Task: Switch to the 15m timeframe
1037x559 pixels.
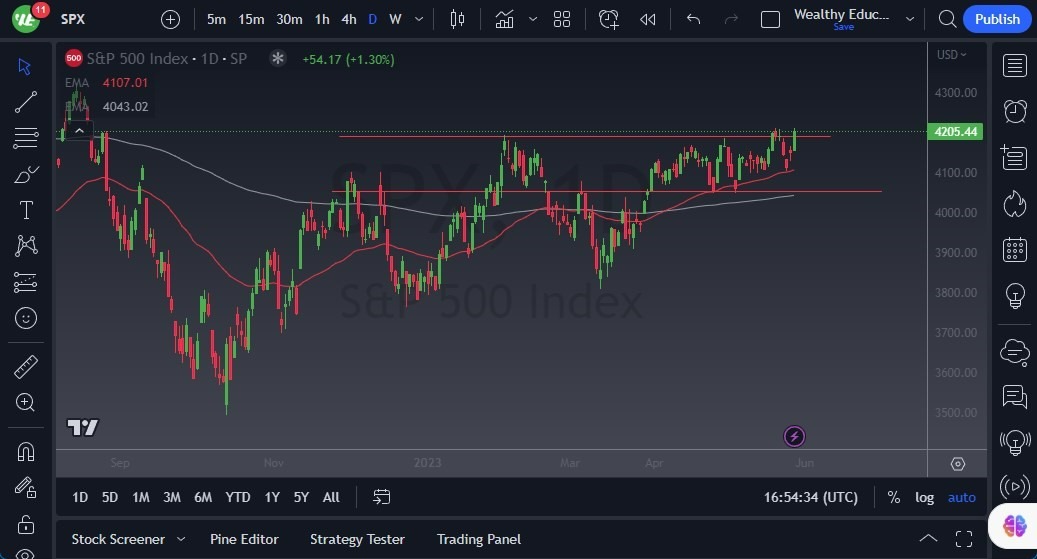Action: pos(251,20)
